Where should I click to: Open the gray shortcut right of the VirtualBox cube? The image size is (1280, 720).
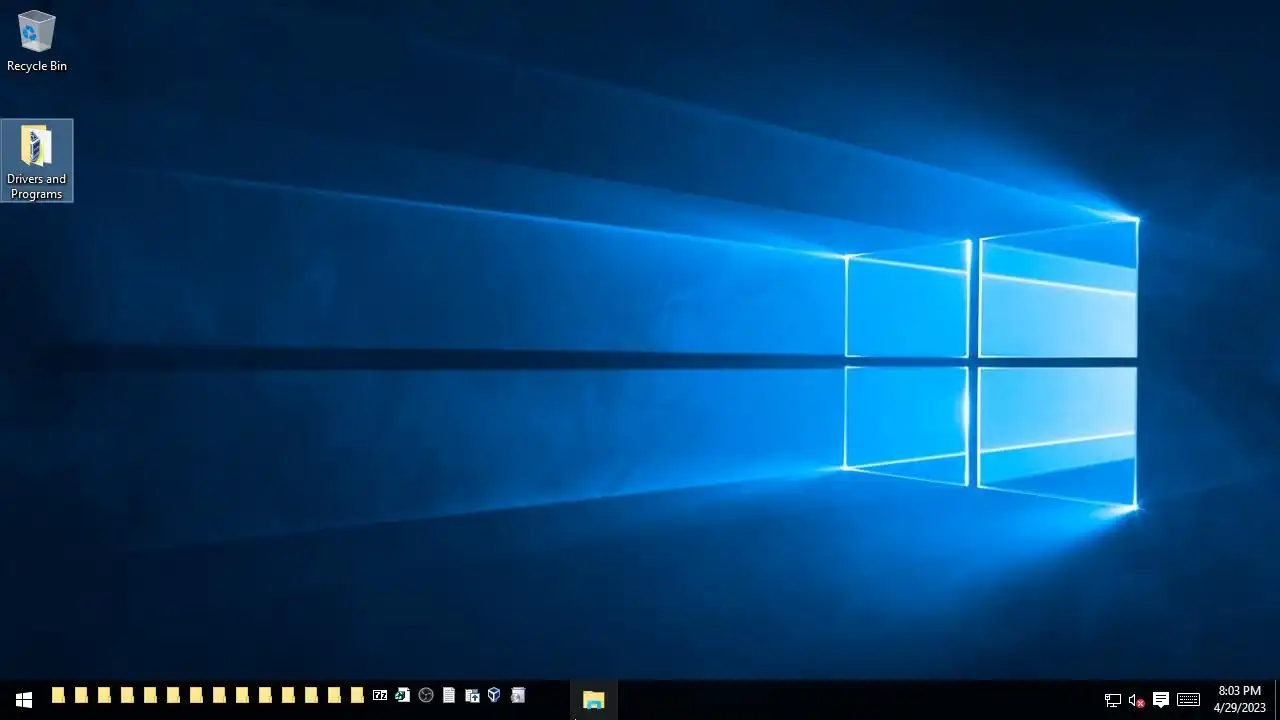pos(518,695)
